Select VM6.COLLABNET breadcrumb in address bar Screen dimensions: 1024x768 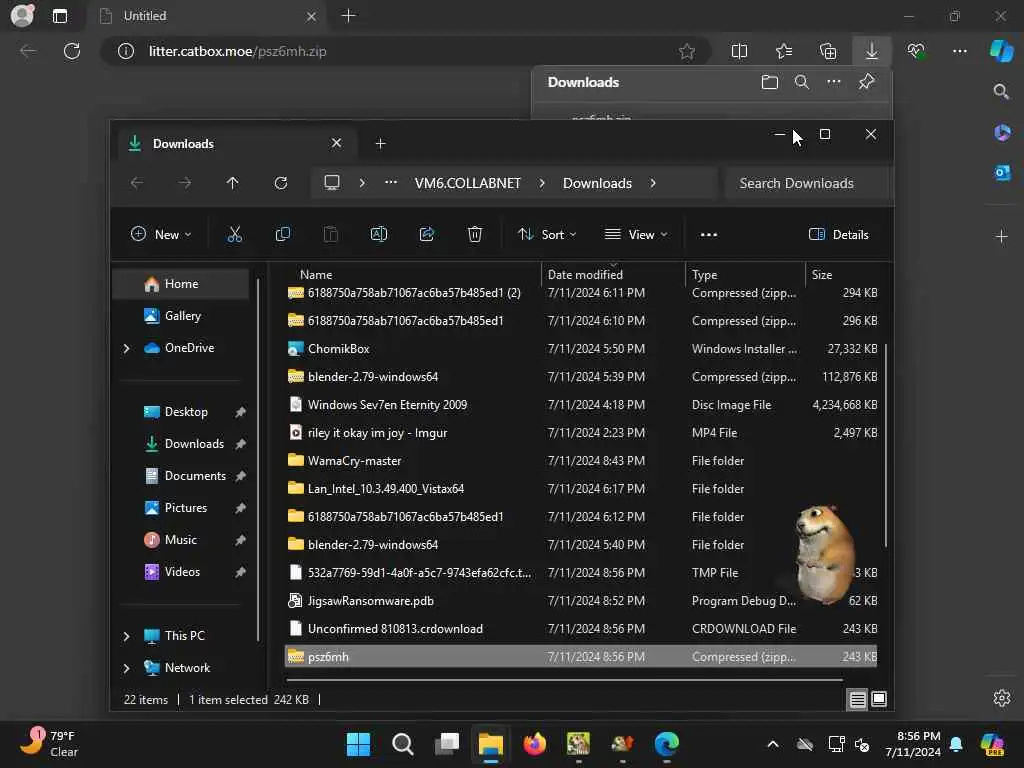pyautogui.click(x=468, y=184)
